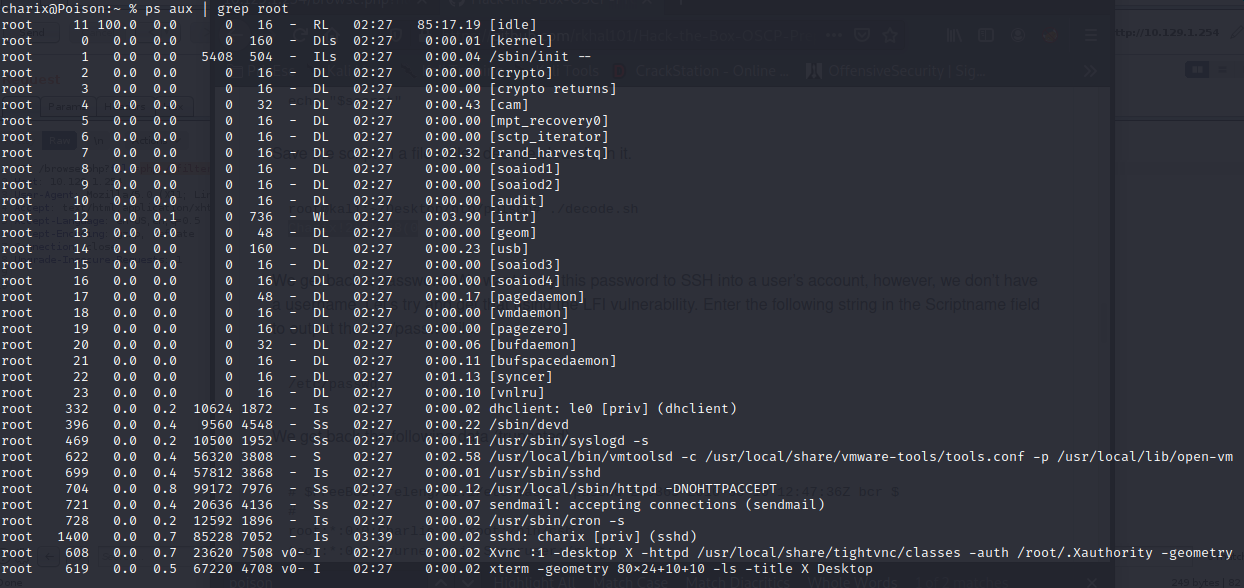Click the [usb] process name
The height and width of the screenshot is (588, 1244).
point(509,249)
